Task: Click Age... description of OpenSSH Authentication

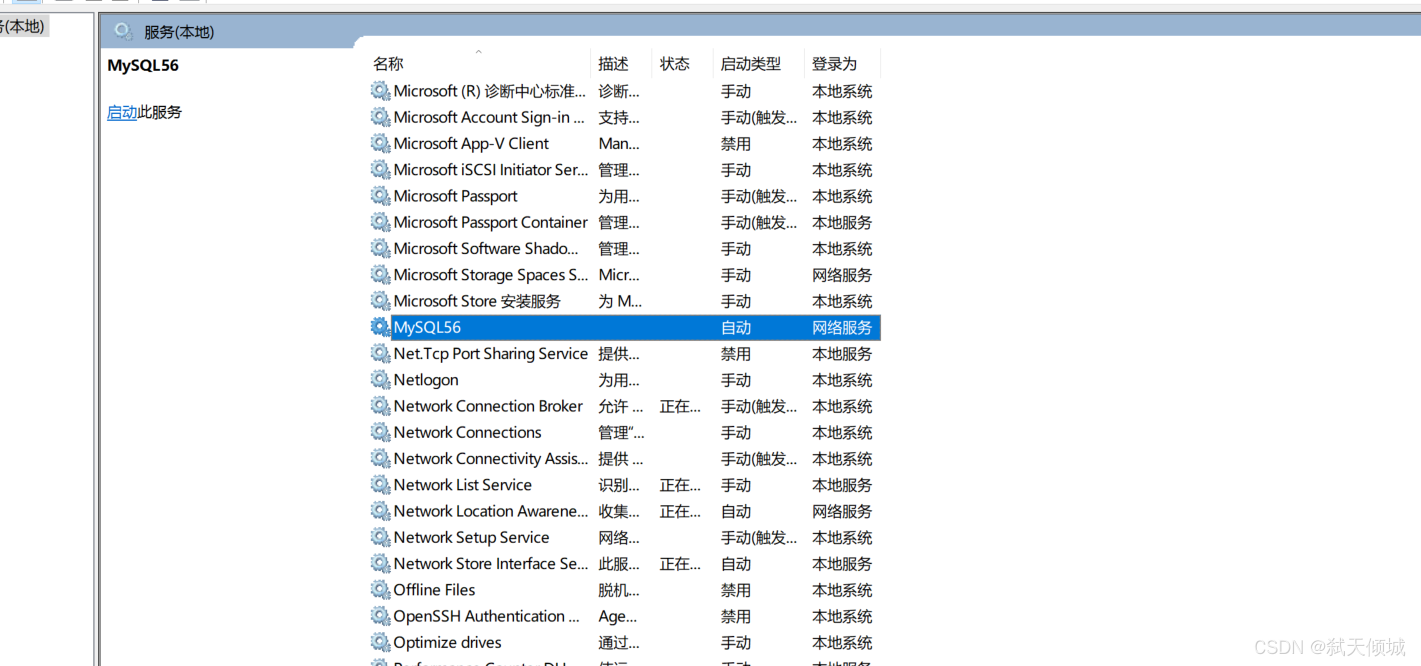Action: coord(618,616)
